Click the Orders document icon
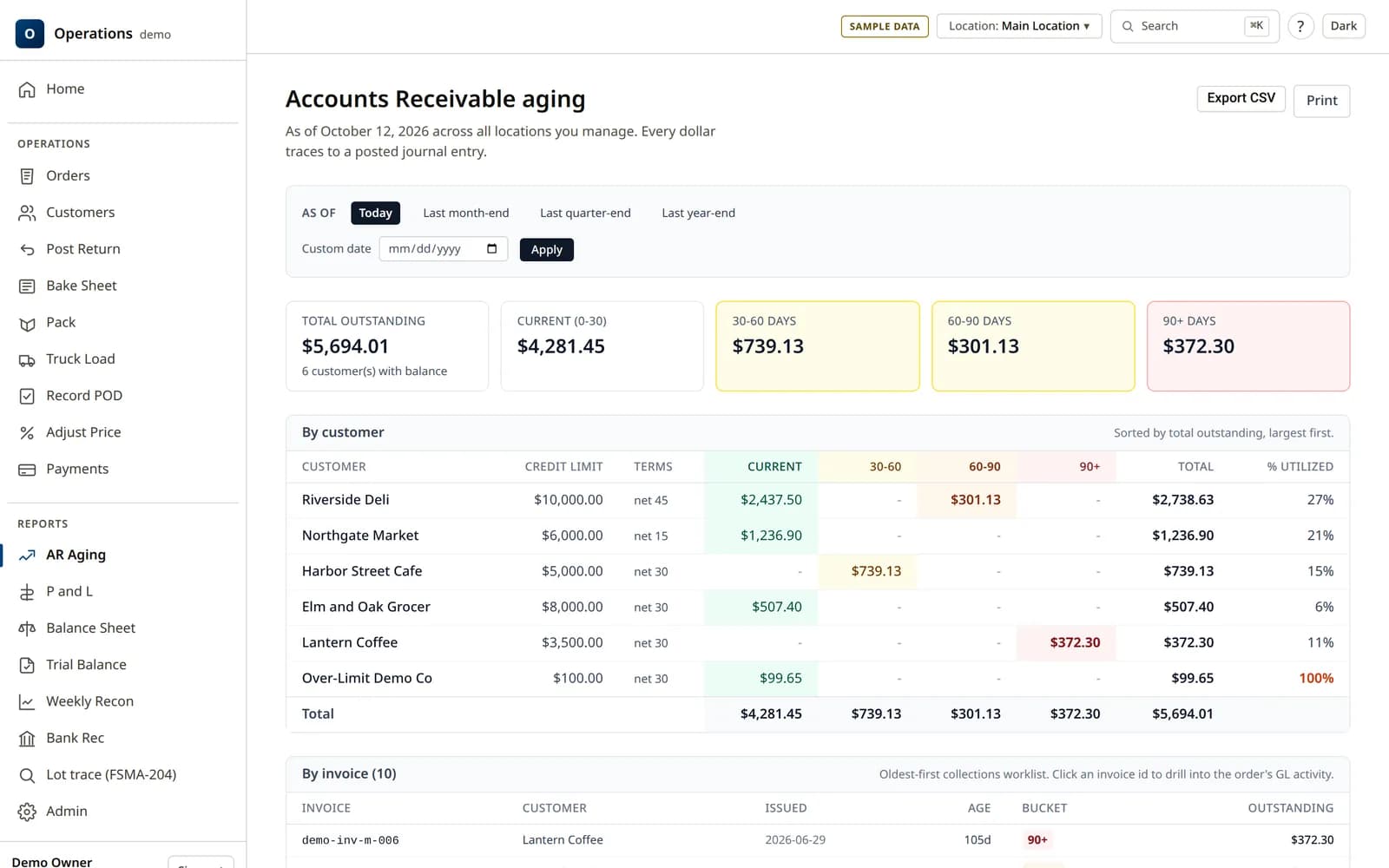Screen dimensions: 1389x868 click(27, 176)
